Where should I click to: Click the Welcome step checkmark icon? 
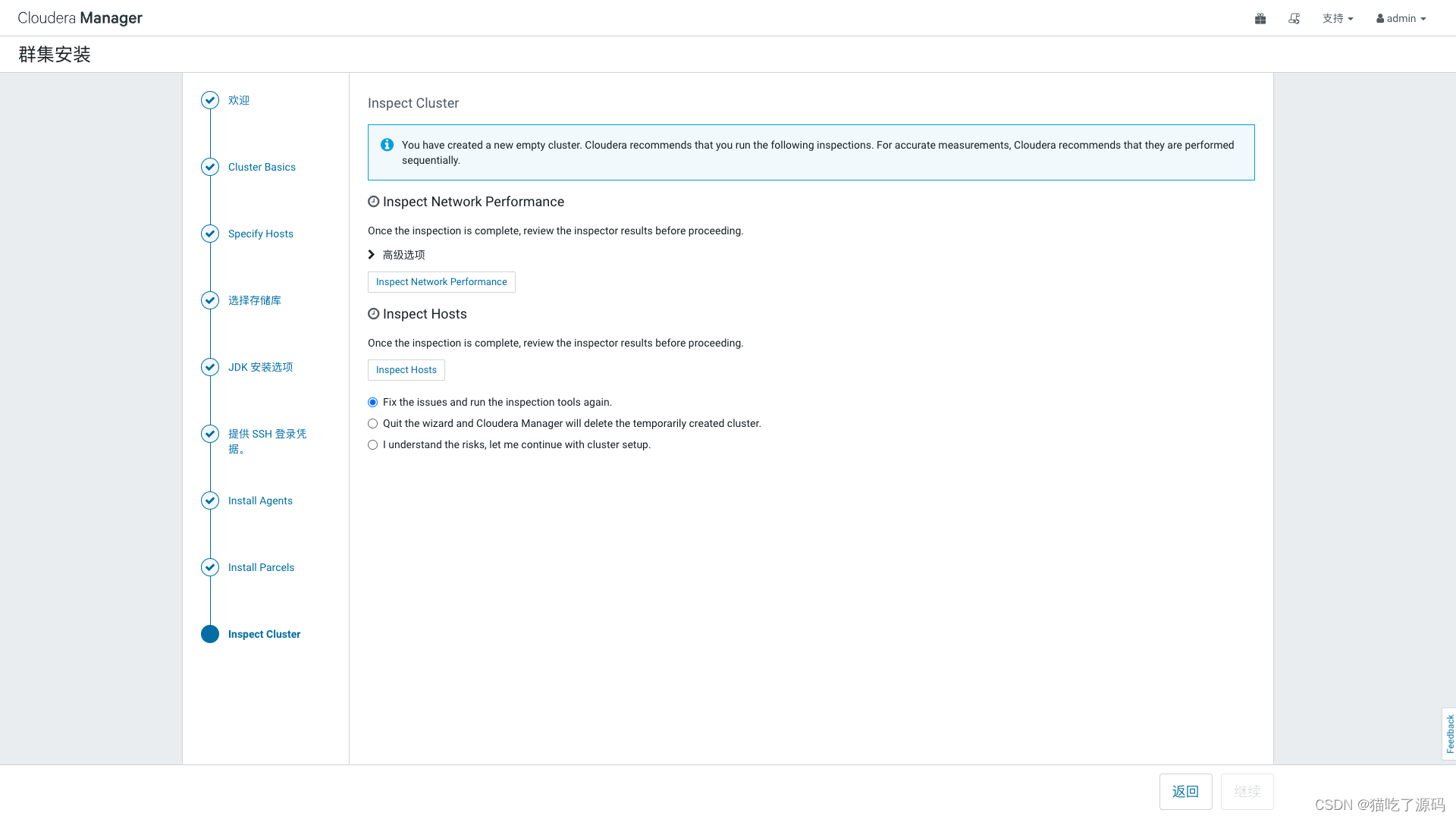[210, 100]
